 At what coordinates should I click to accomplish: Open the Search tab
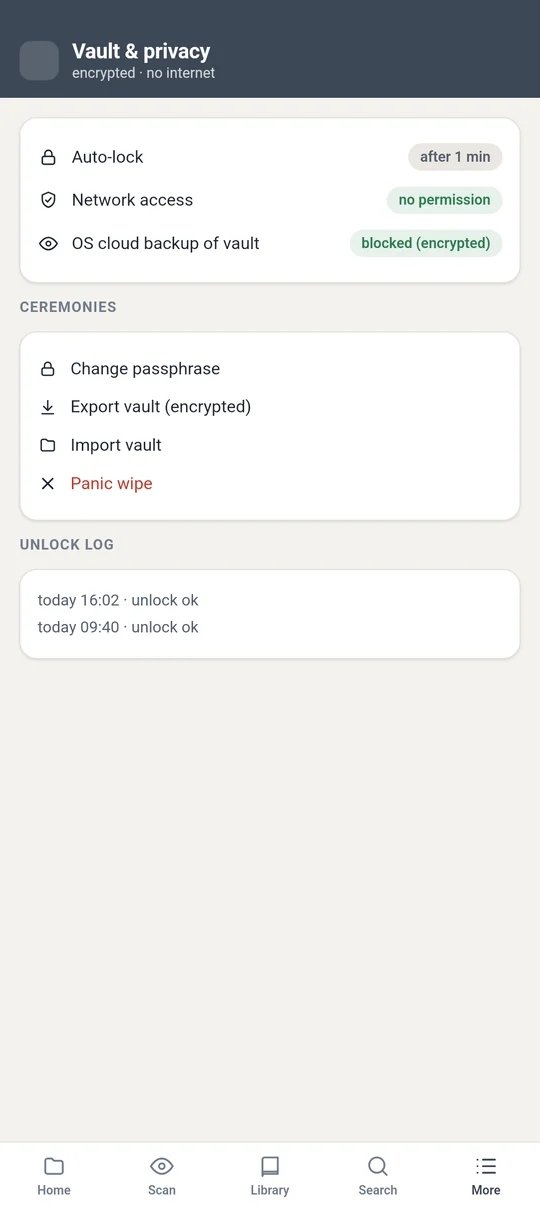(378, 1176)
